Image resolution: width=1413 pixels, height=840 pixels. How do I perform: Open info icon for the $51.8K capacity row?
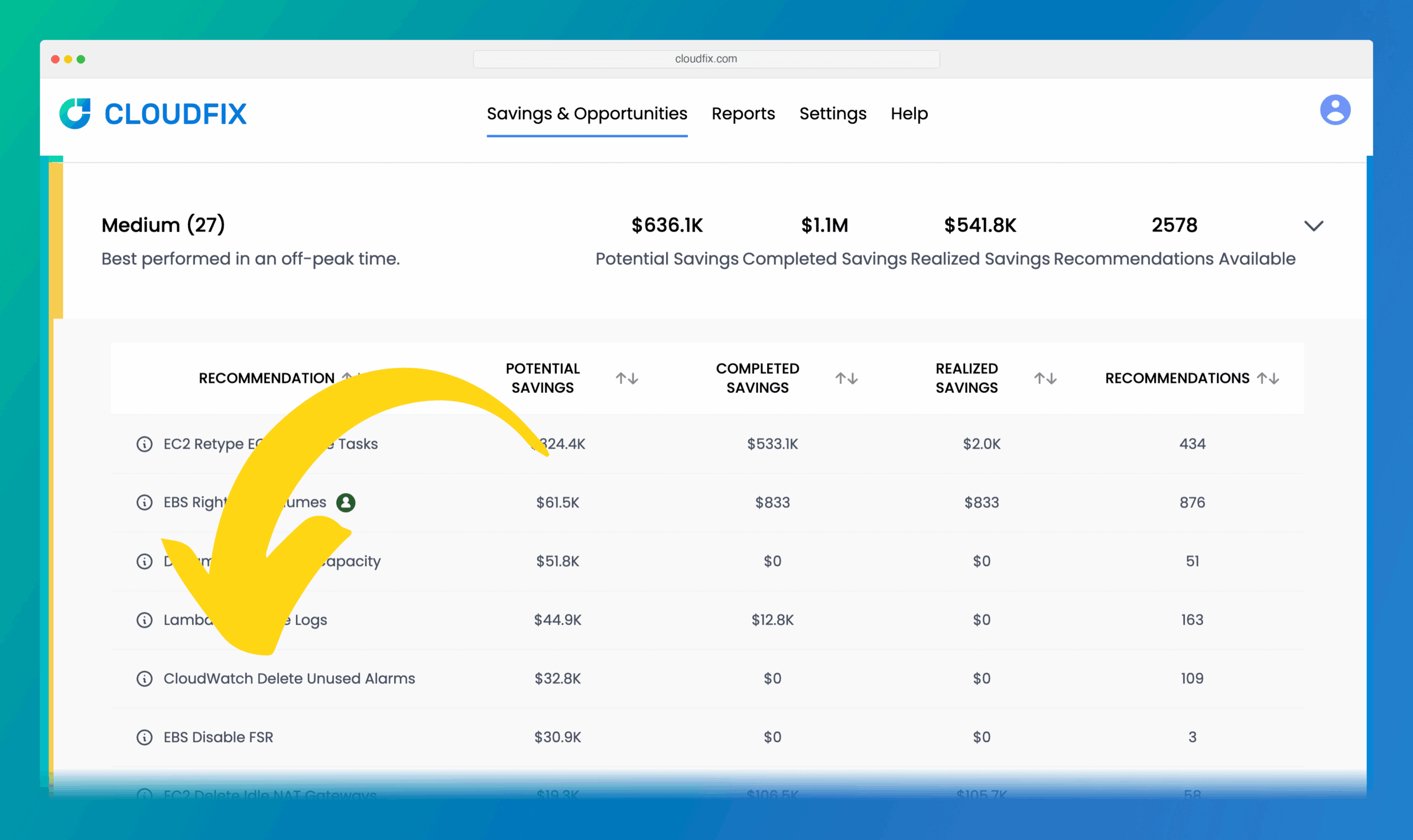click(145, 561)
